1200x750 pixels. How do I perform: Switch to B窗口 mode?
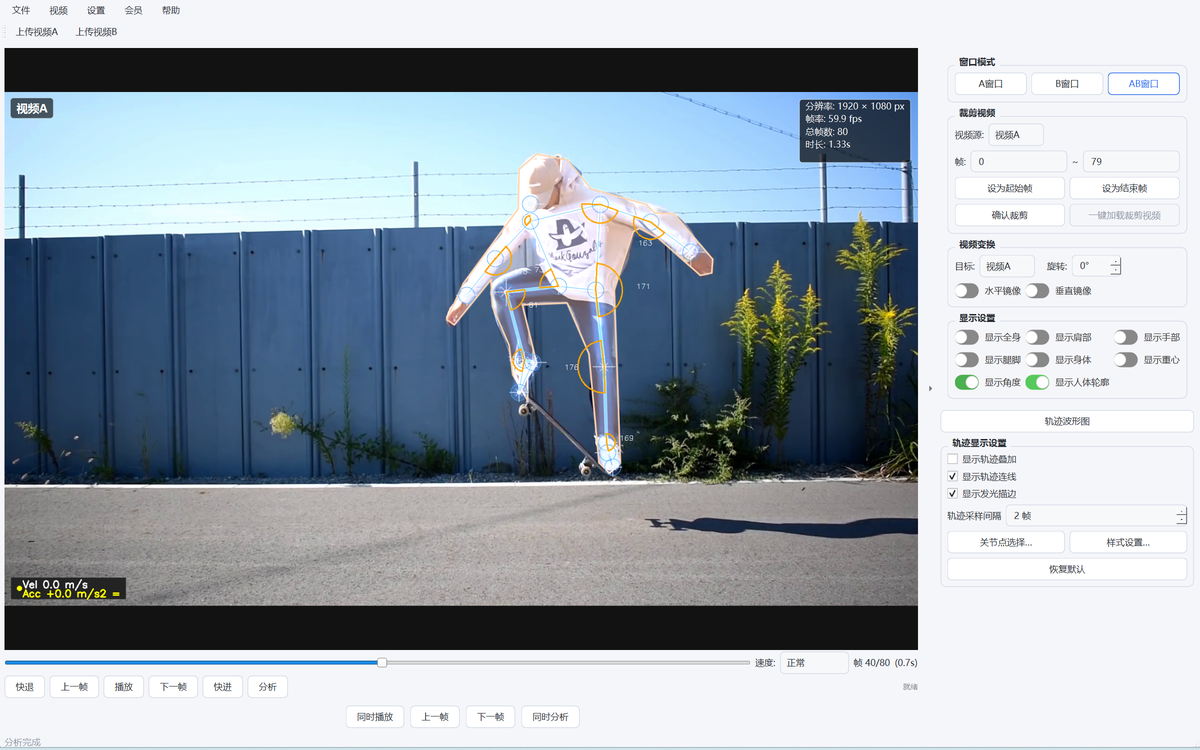coord(1067,84)
